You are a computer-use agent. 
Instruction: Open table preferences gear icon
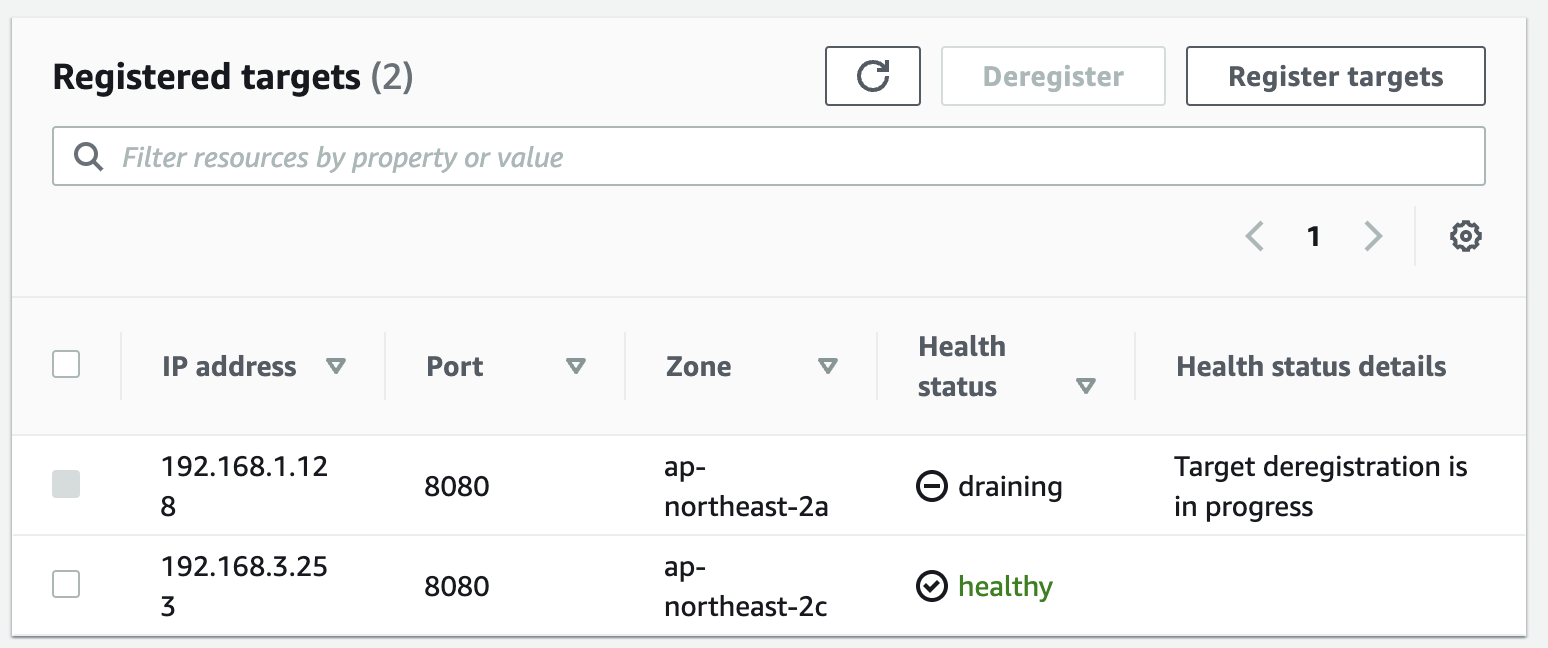pyautogui.click(x=1465, y=237)
